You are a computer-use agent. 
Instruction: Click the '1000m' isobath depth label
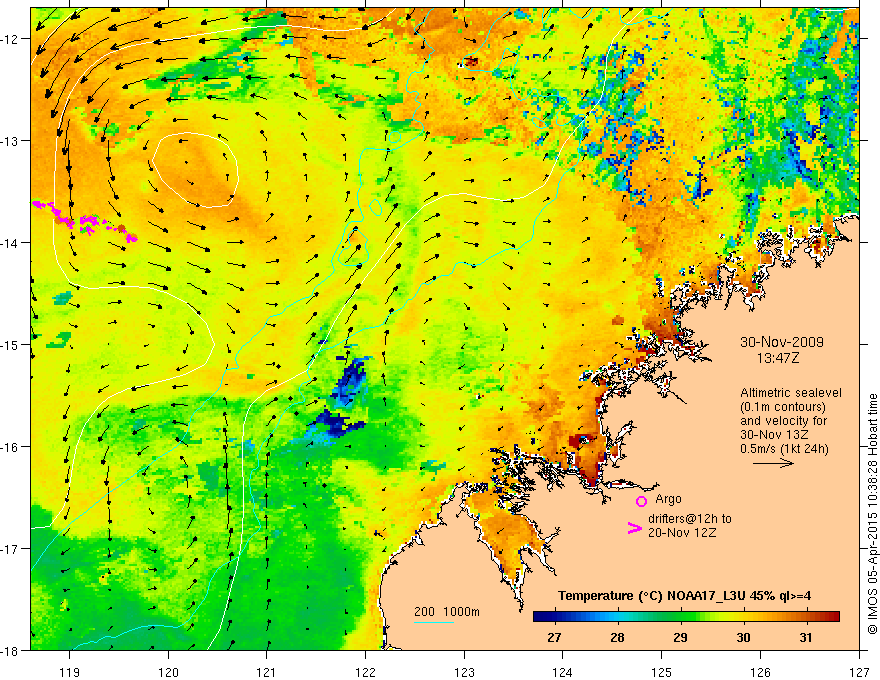[x=461, y=612]
